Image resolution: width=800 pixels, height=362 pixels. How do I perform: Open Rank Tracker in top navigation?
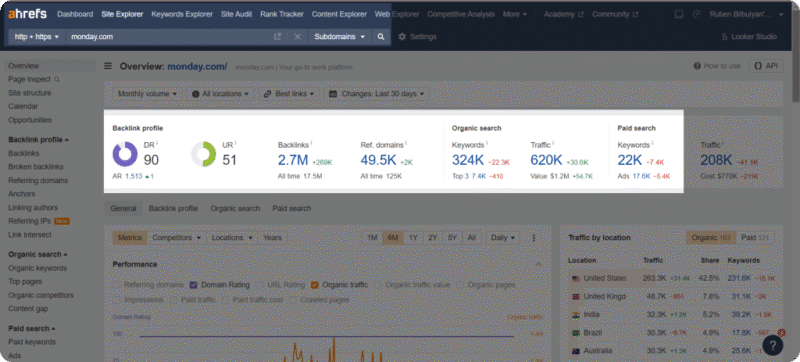coord(282,14)
